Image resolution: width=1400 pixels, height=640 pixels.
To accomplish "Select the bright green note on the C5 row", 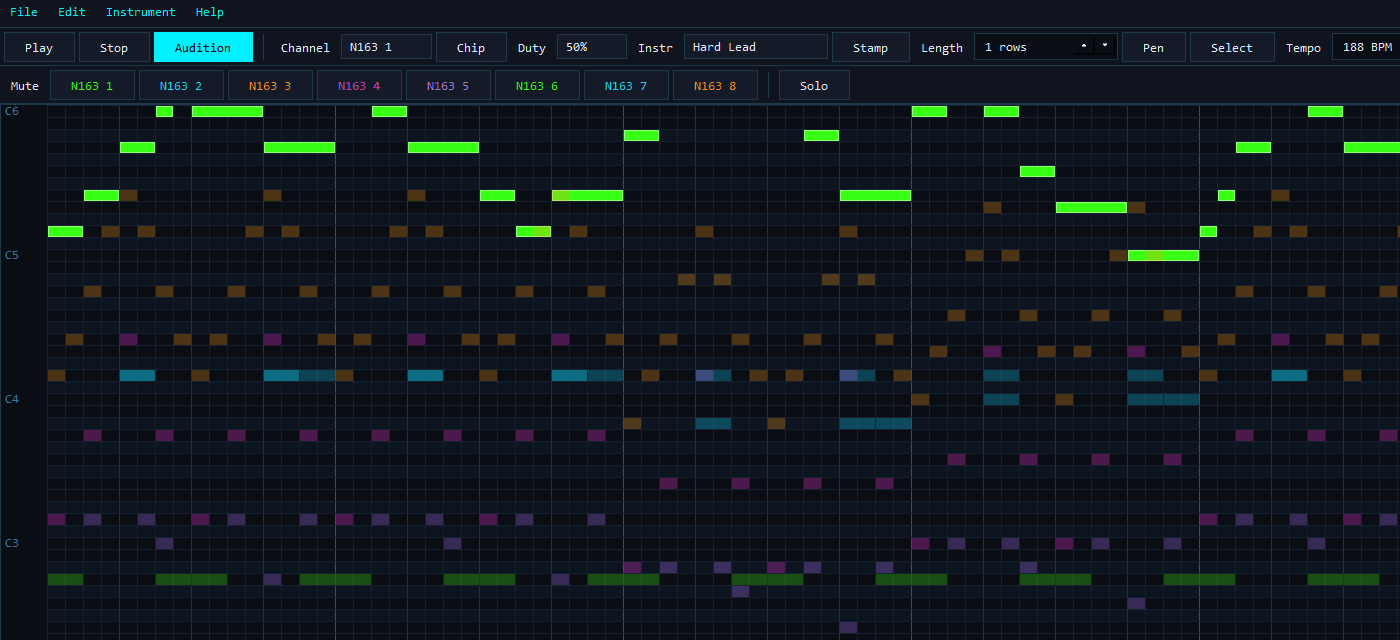I will 1163,255.
